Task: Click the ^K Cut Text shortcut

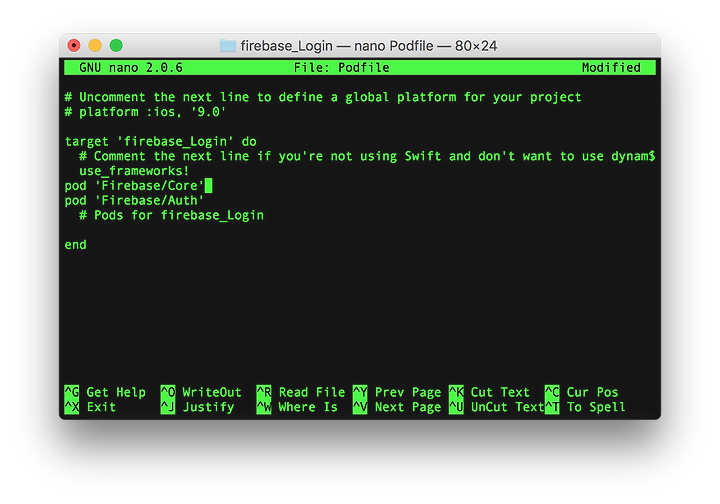Action: point(489,392)
